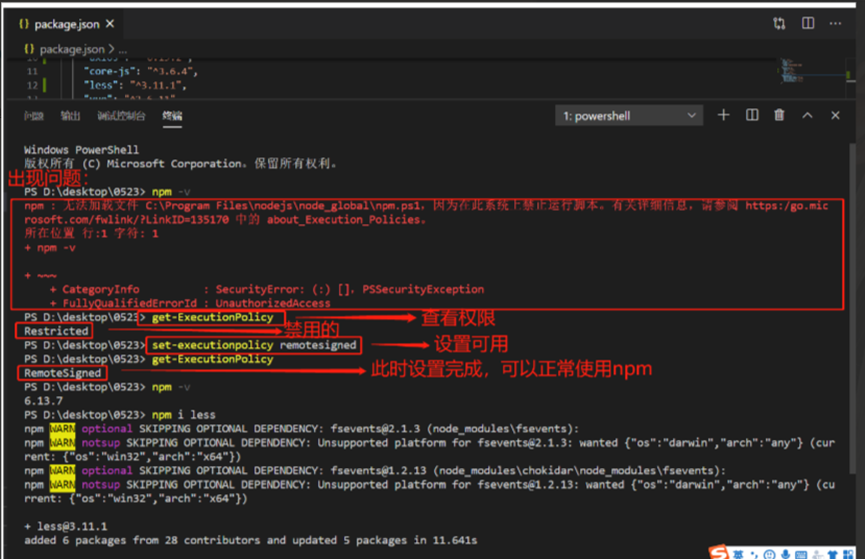Open editor More Actions ellipsis menu
The height and width of the screenshot is (559, 865).
[835, 23]
